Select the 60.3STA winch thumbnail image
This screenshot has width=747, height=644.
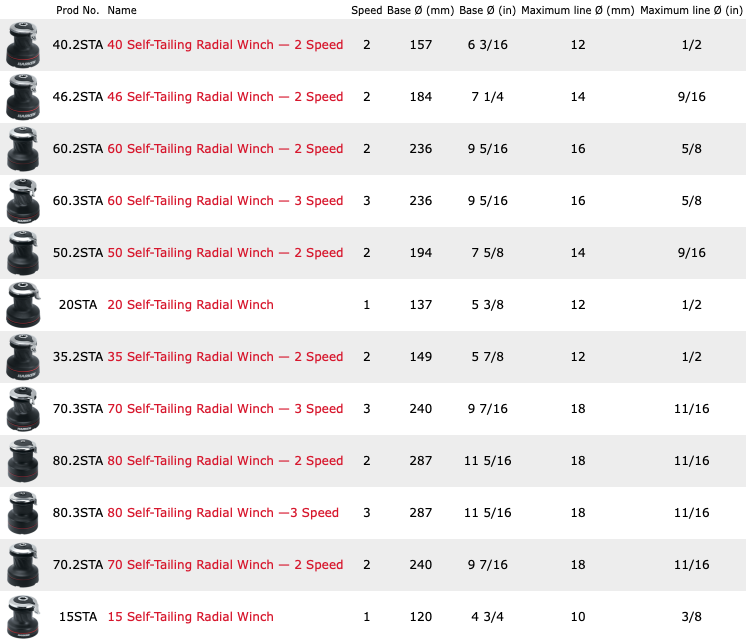pyautogui.click(x=22, y=202)
